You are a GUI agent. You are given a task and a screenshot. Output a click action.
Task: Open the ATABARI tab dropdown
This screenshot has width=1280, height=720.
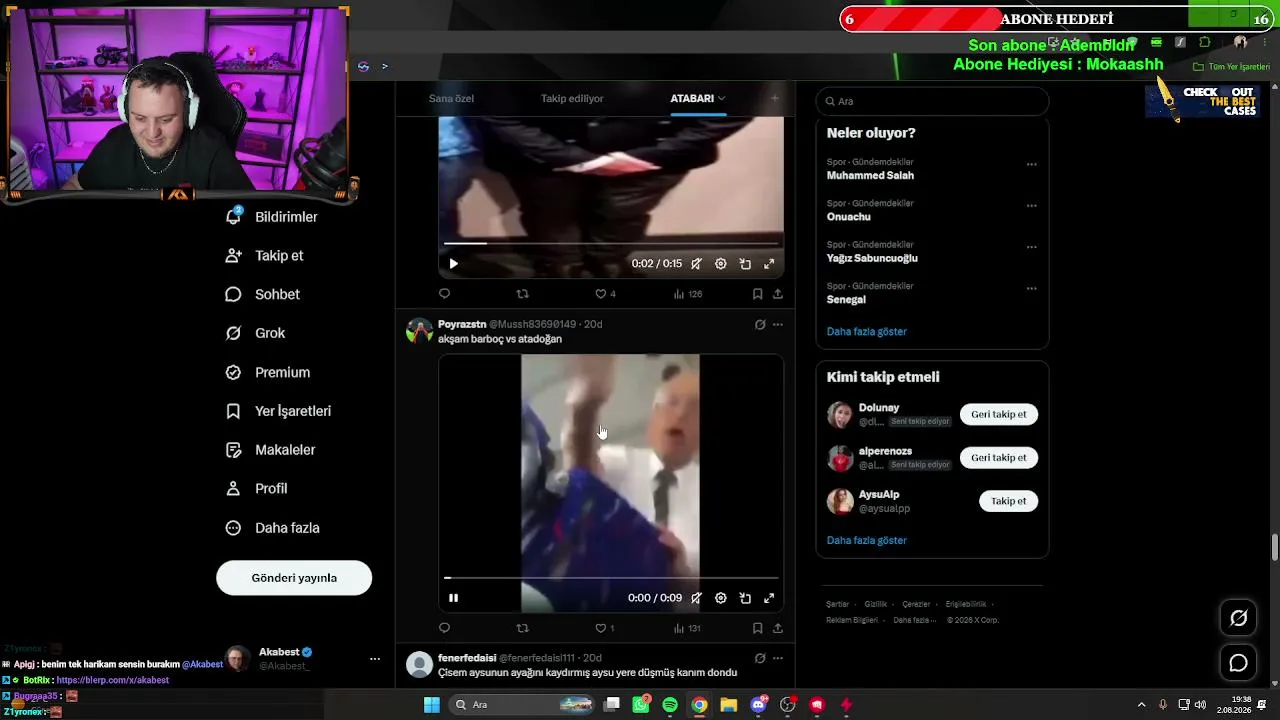tap(698, 99)
